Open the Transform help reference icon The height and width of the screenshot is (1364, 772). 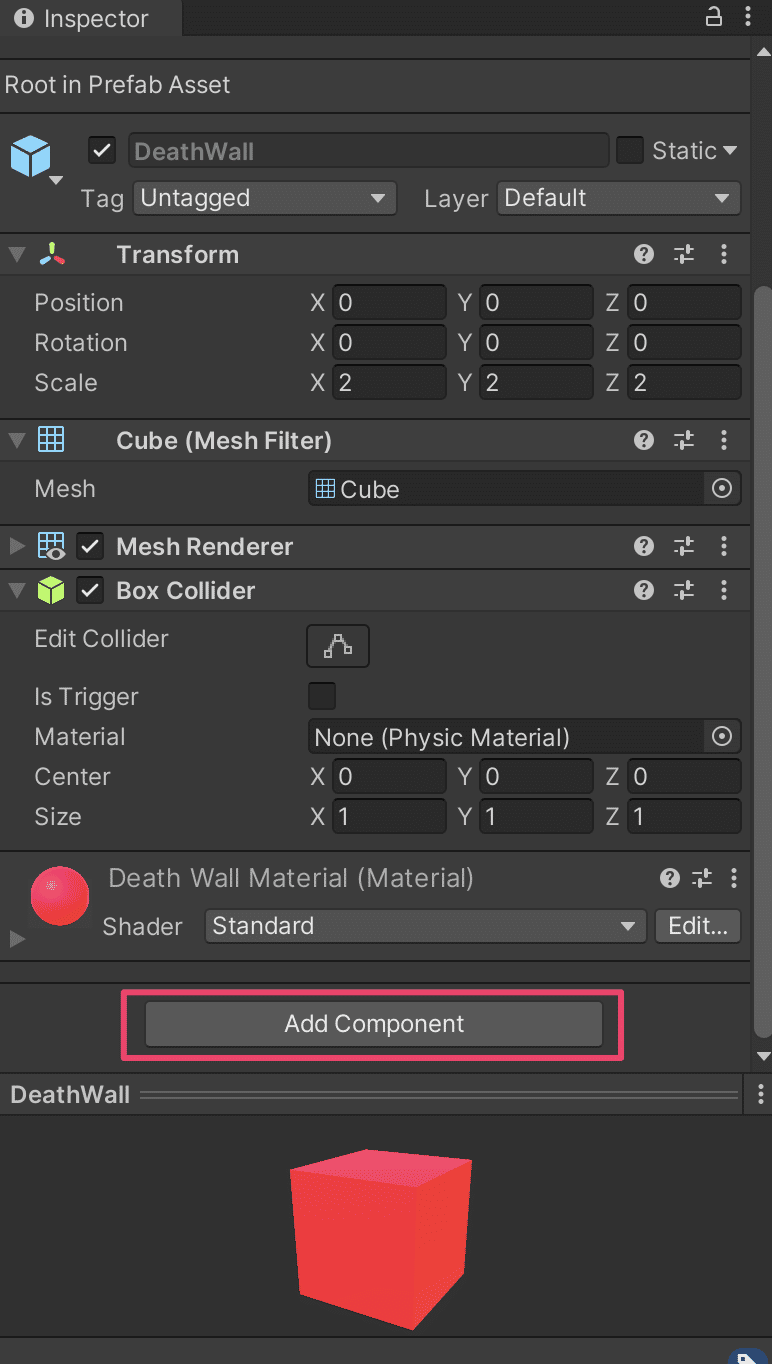(x=644, y=255)
